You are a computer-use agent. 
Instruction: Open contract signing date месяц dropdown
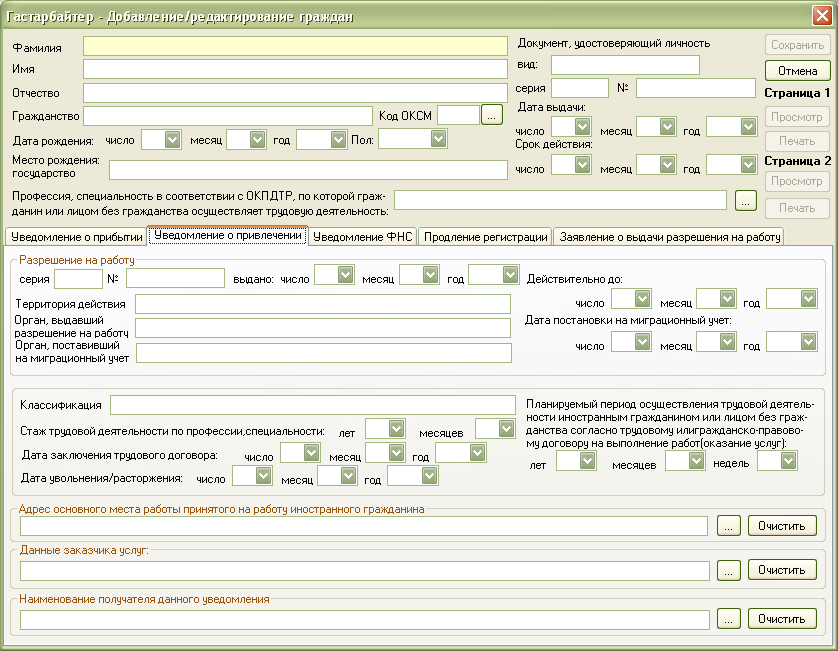396,453
